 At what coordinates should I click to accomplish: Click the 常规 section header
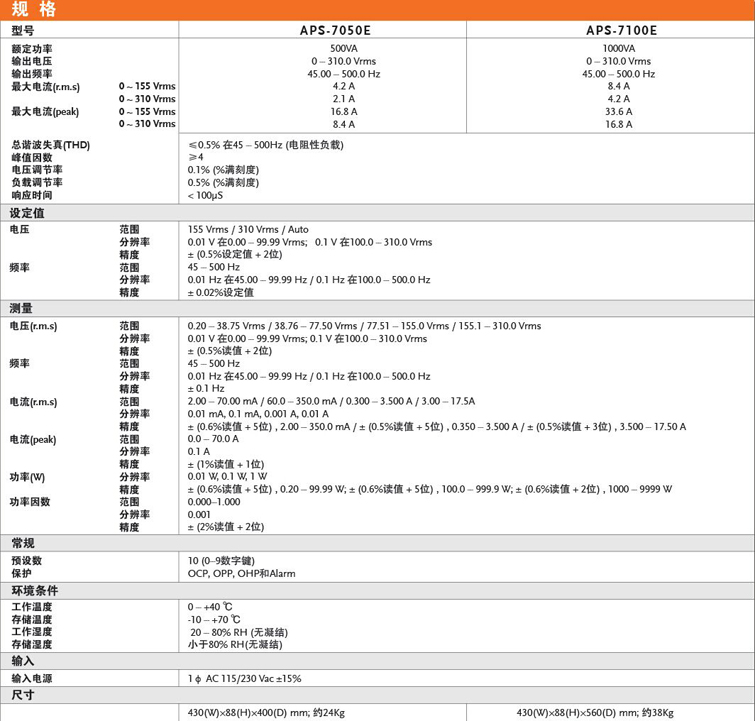pos(22,543)
